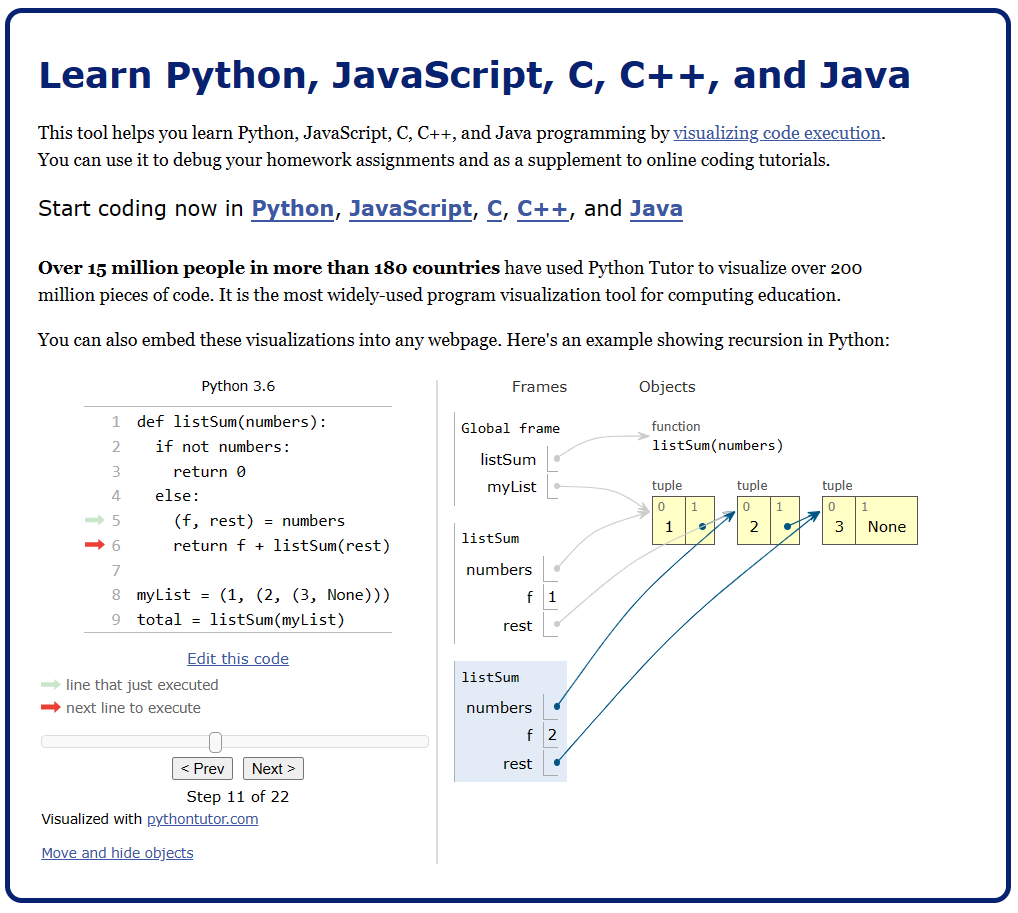This screenshot has width=1018, height=913.
Task: Click code line 5 (f, rest) = numbers
Action: pos(259,521)
